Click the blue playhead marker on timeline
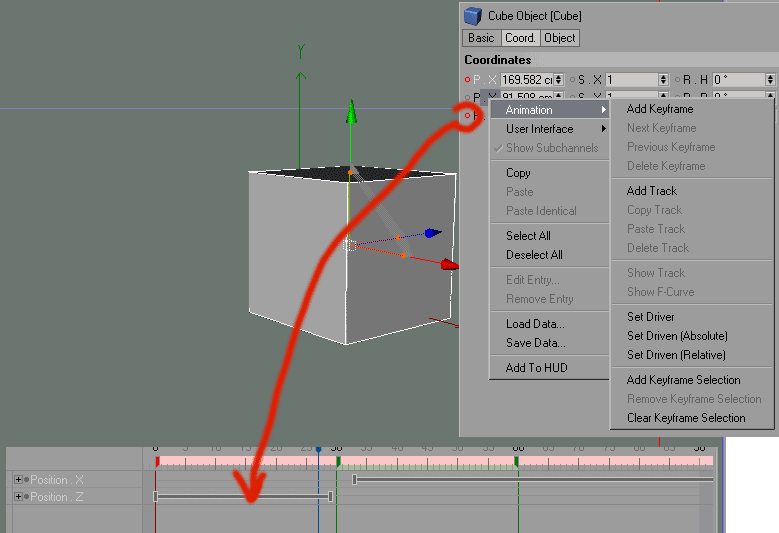The height and width of the screenshot is (533, 779). [x=318, y=450]
